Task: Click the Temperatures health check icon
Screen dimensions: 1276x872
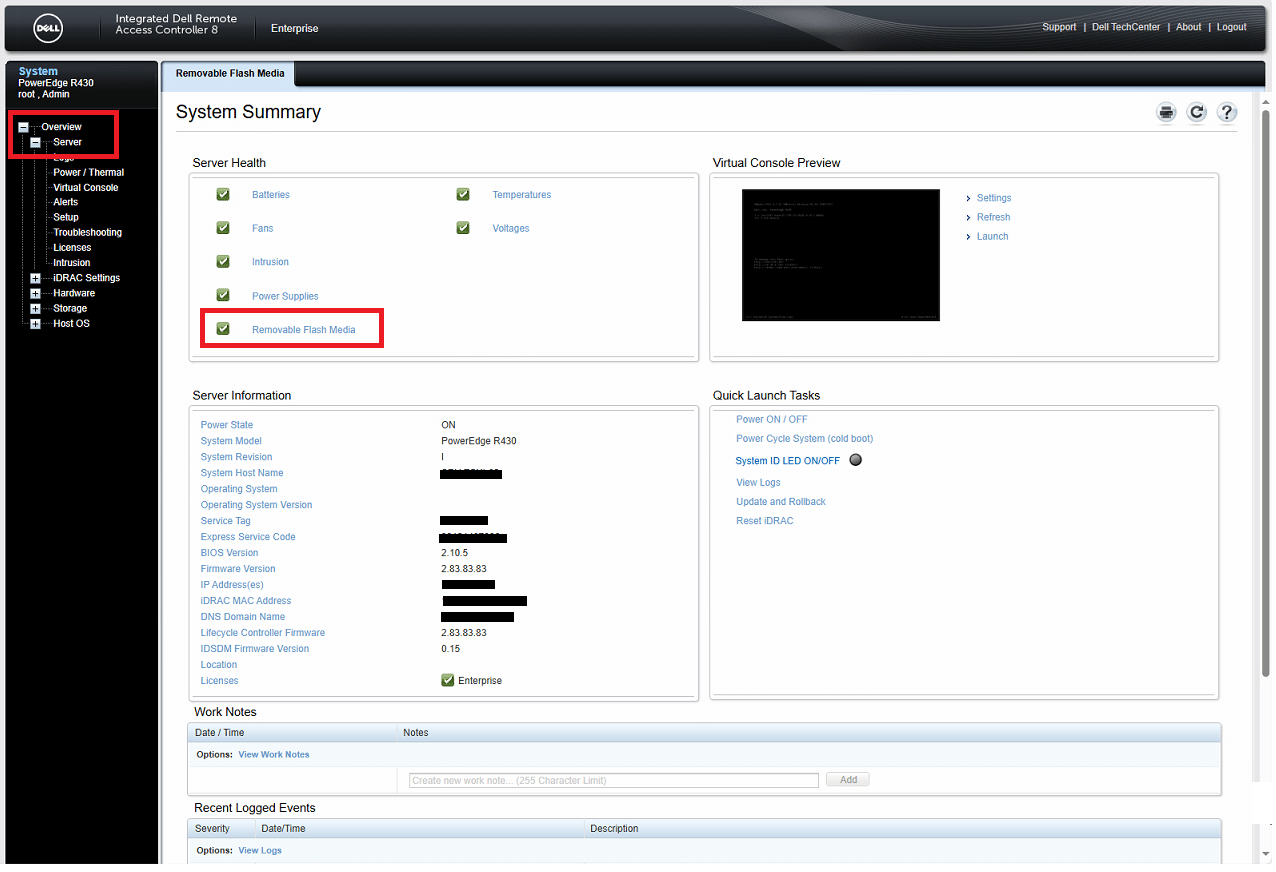Action: [463, 194]
